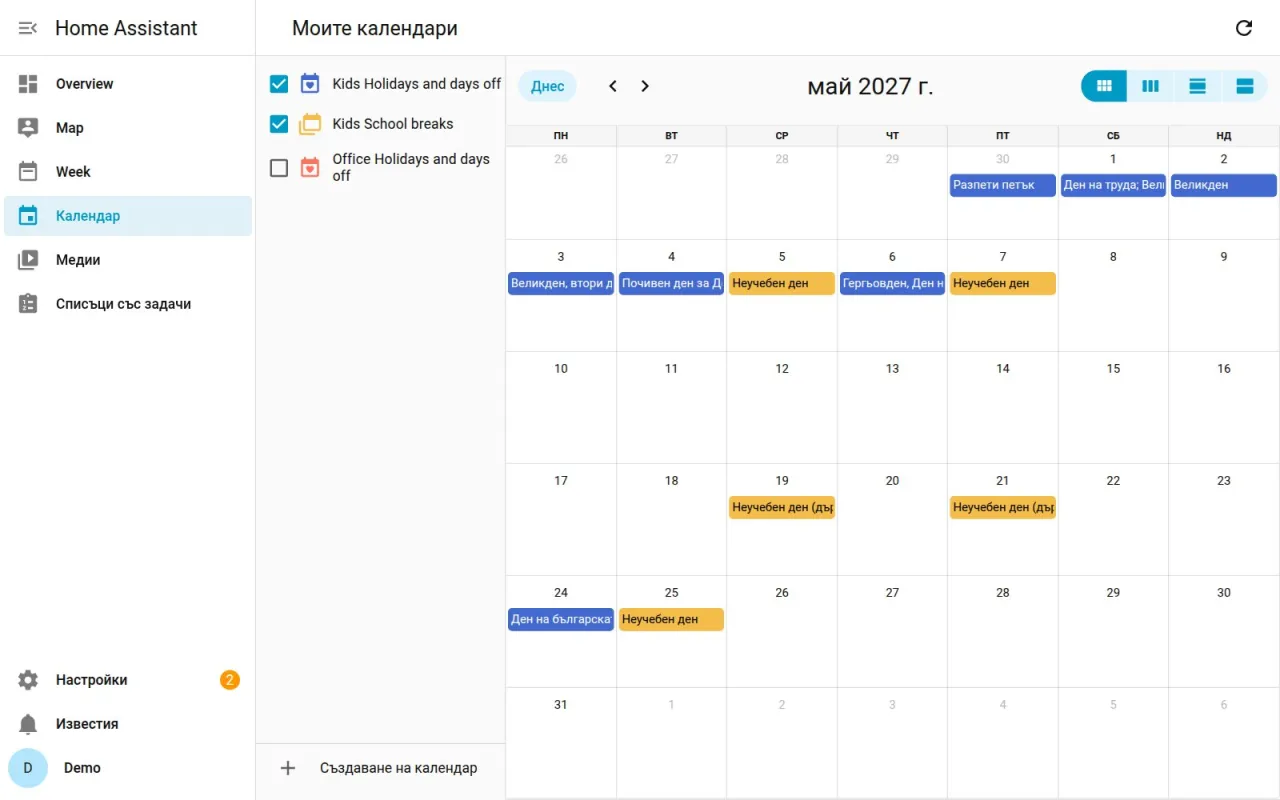The height and width of the screenshot is (800, 1280).
Task: Collapse the Home Assistant sidebar menu icon
Action: (28, 28)
